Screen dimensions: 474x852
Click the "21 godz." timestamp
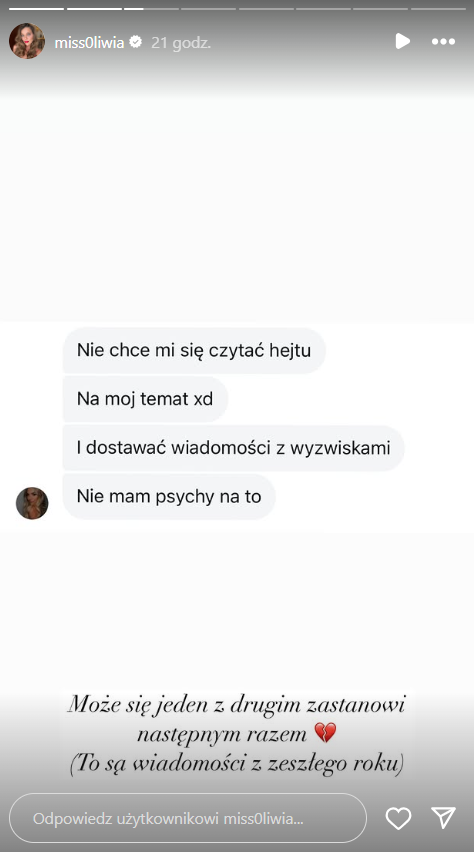pyautogui.click(x=181, y=42)
